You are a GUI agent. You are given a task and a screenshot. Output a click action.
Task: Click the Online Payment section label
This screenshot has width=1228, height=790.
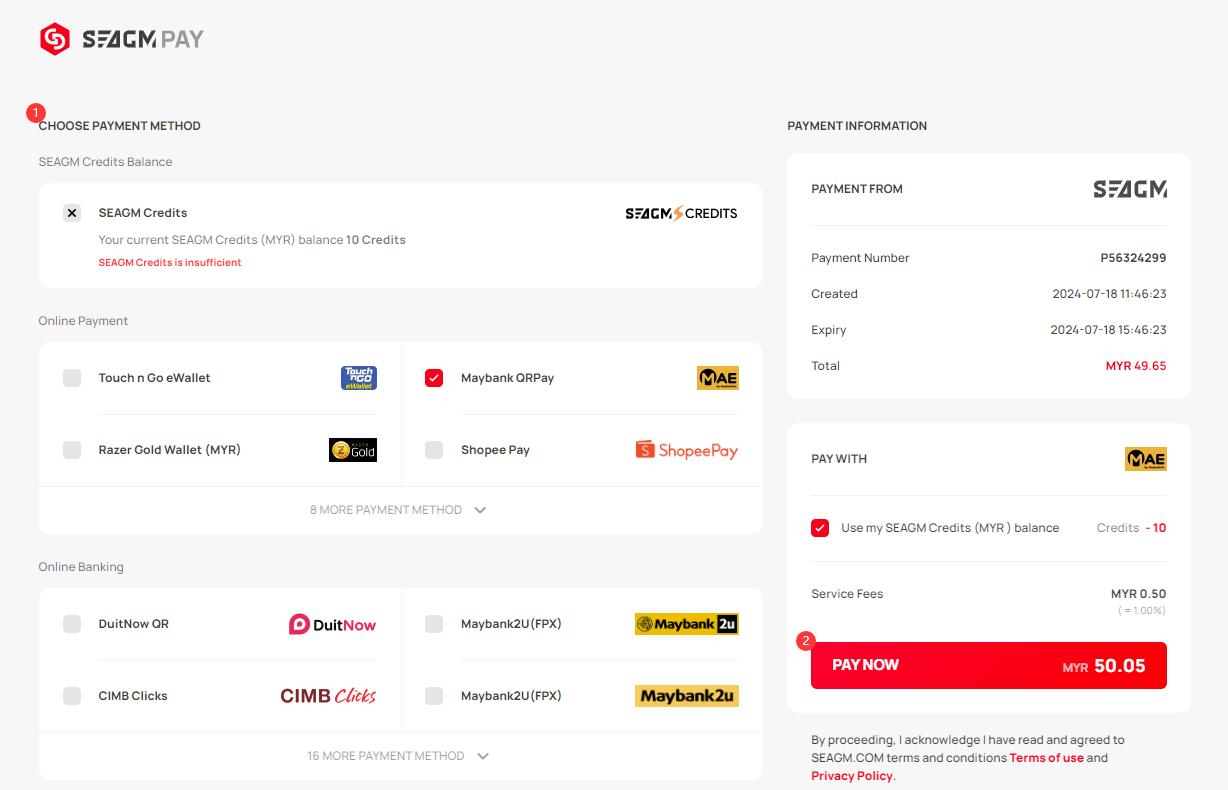click(84, 321)
